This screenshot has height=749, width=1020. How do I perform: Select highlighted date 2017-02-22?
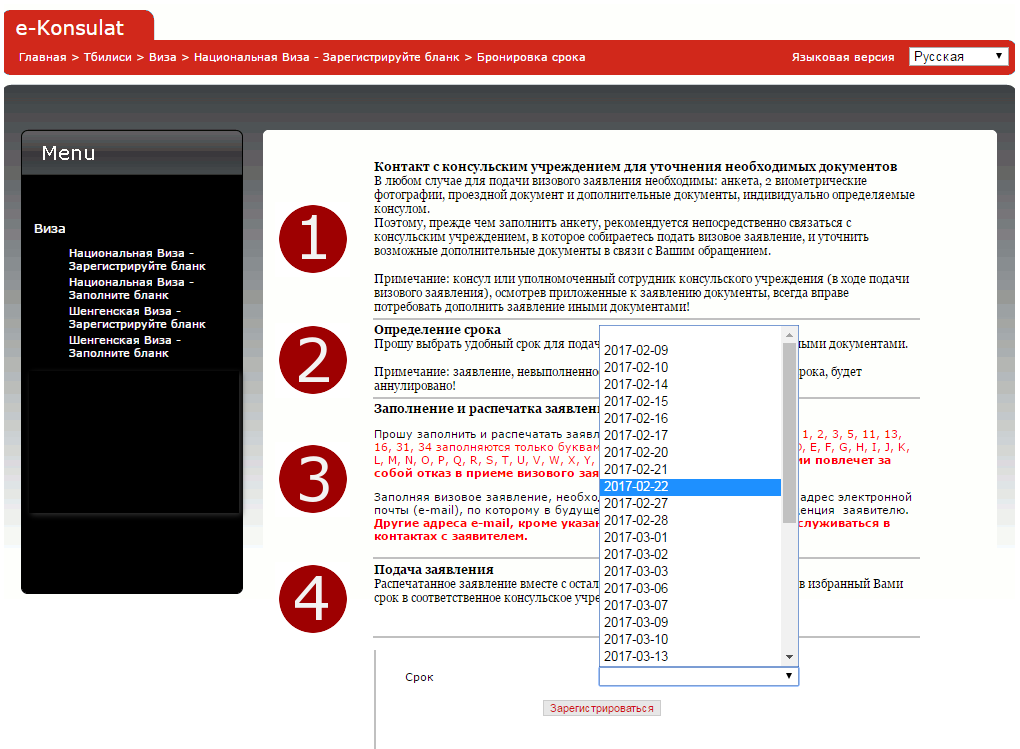(x=690, y=487)
